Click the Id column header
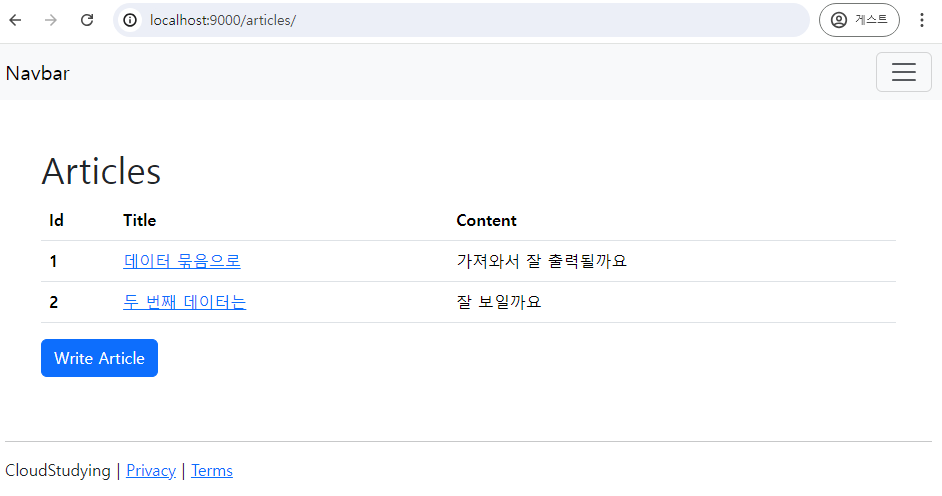942x496 pixels. click(x=56, y=220)
